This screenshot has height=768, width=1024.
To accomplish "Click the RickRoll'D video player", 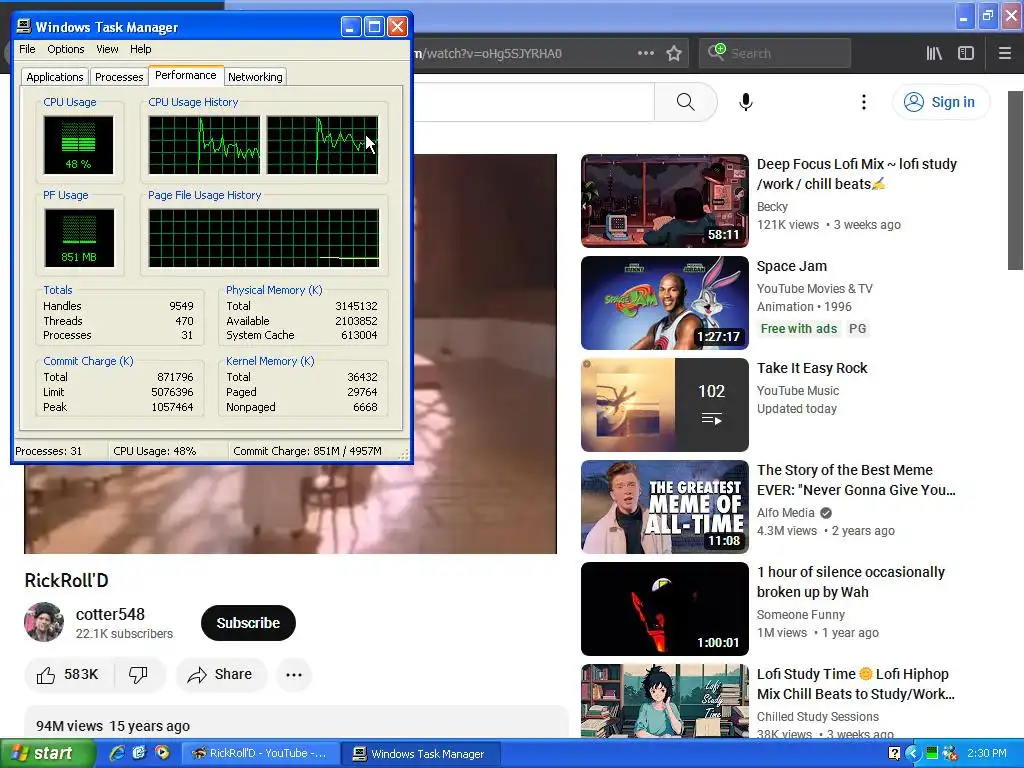I will click(x=291, y=354).
